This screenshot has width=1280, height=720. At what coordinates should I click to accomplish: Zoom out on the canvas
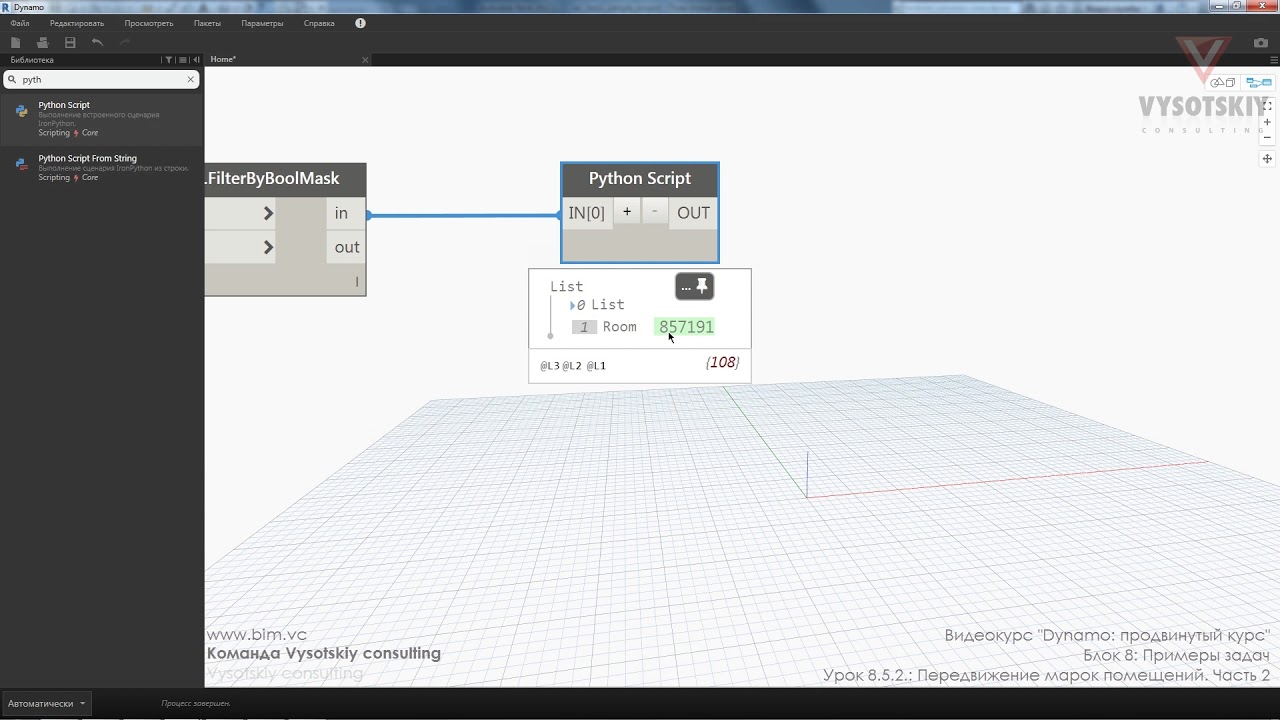1267,138
